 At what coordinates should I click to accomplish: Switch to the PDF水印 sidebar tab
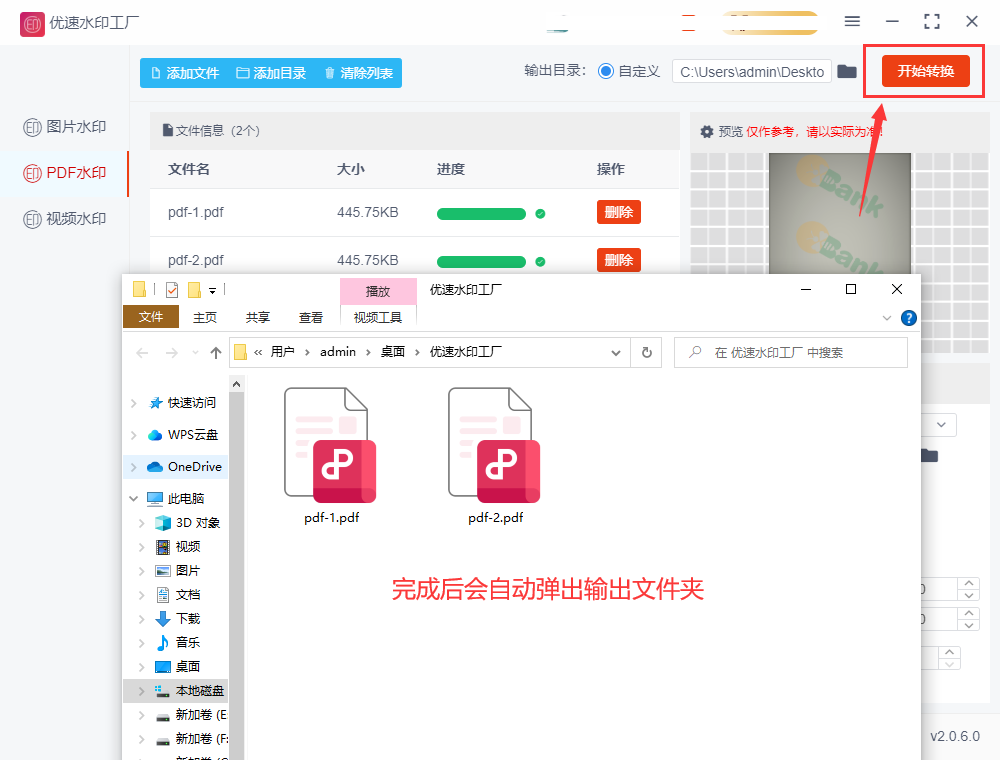[64, 173]
